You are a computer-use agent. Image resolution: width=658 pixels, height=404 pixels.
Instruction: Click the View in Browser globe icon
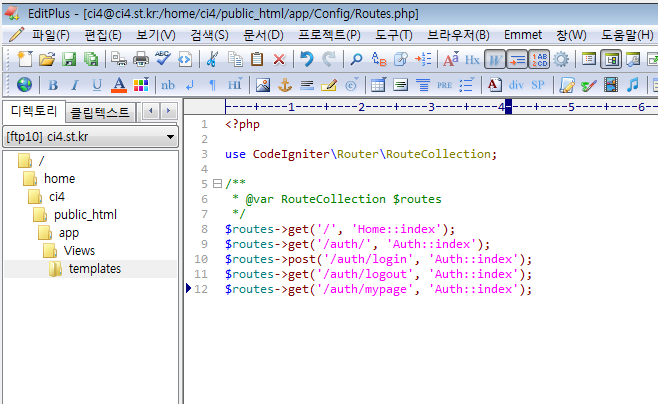(24, 85)
